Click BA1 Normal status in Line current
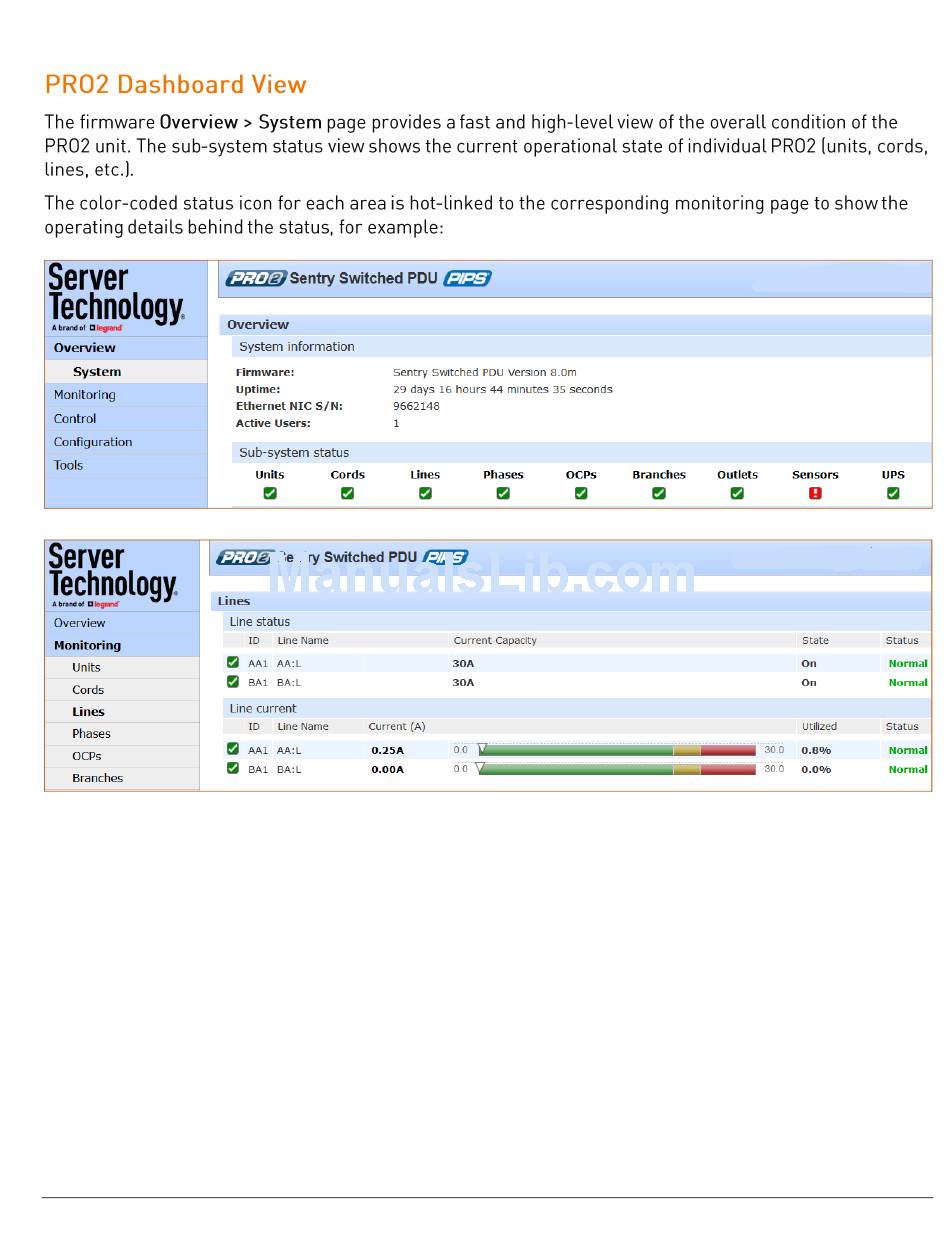950x1254 pixels. (908, 769)
